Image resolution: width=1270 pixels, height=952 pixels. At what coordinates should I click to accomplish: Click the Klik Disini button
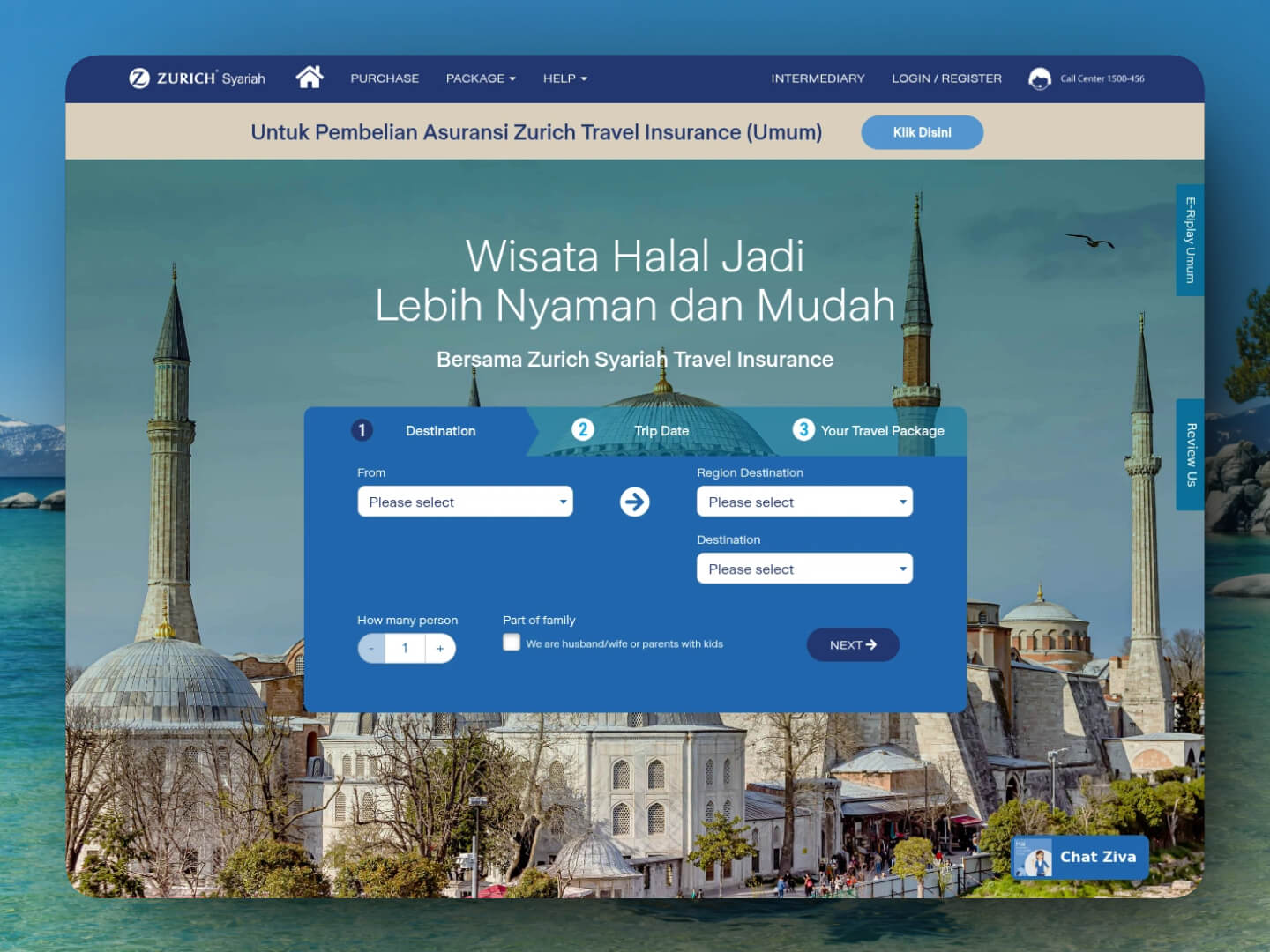[922, 132]
